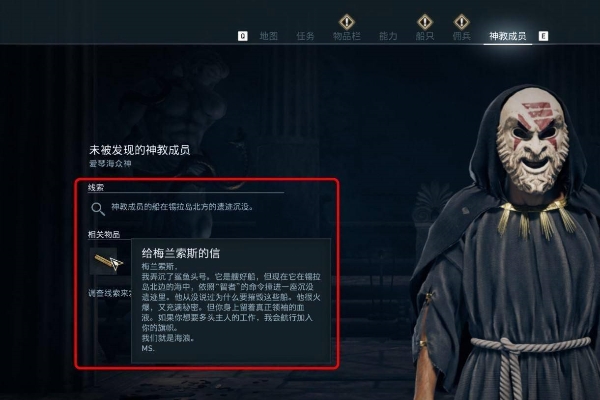Click the 给梅兰索斯的信 tooltip title
The image size is (600, 400).
[181, 253]
